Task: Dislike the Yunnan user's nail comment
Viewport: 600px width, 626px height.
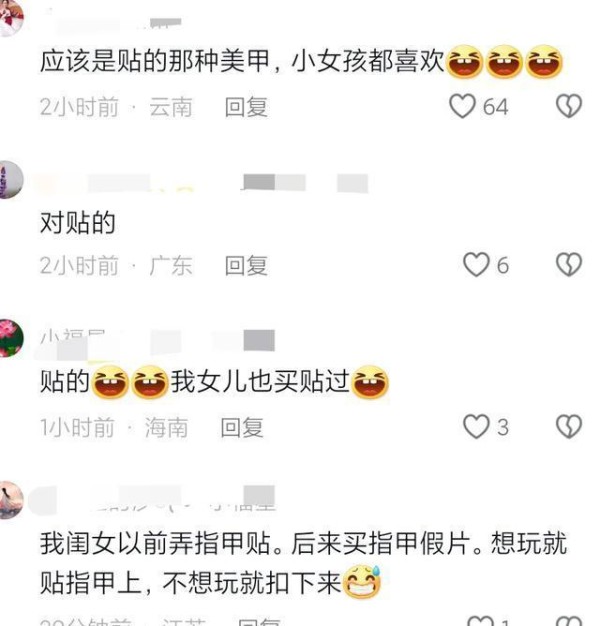Action: (569, 106)
